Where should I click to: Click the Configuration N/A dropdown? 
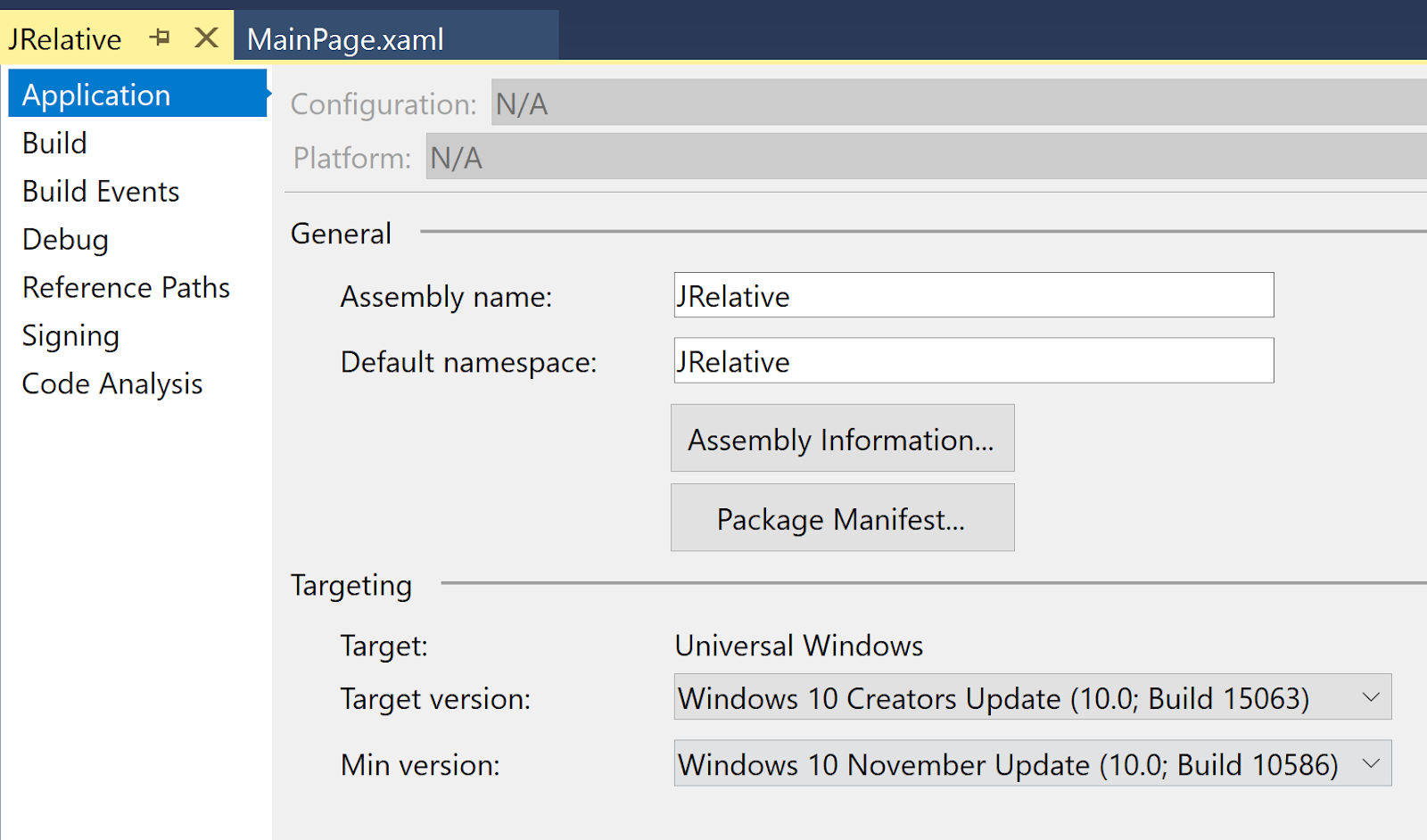(x=959, y=103)
